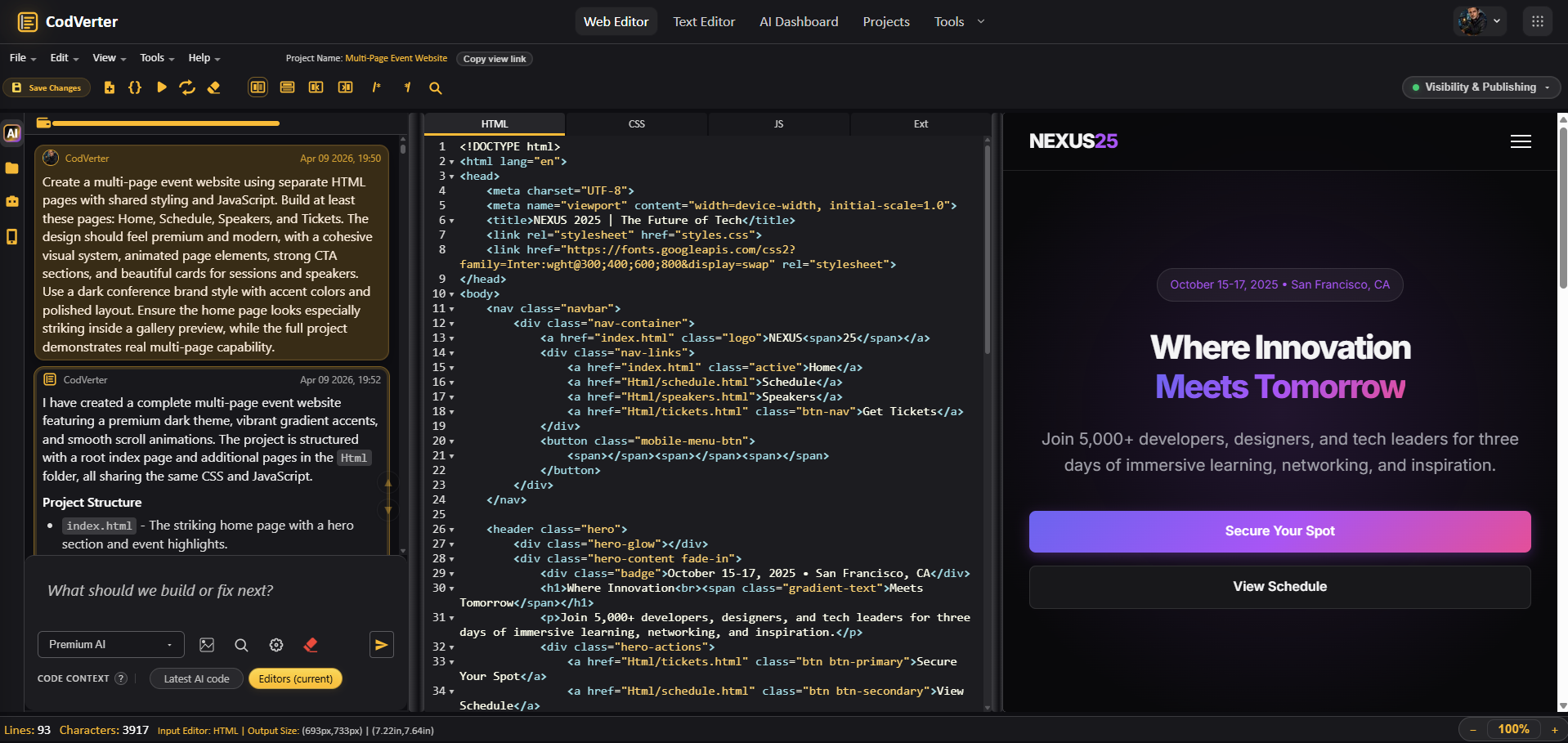Go to the Text Editor tab
This screenshot has height=743, width=1568.
704,22
